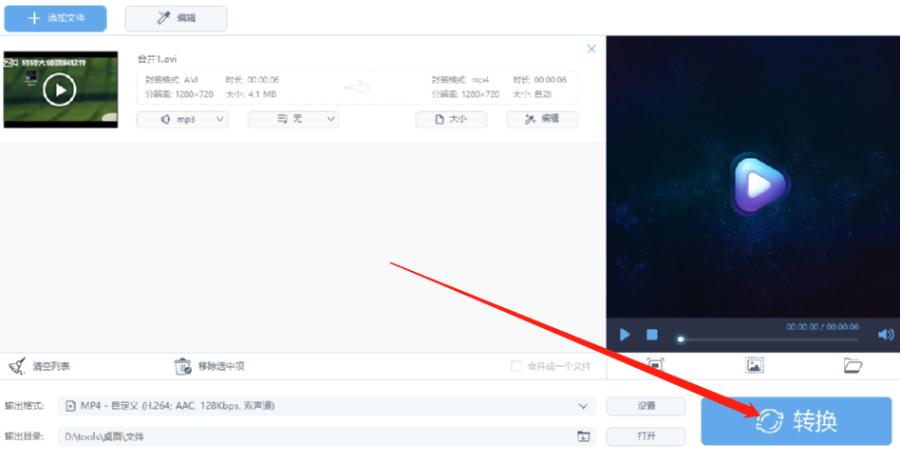Mute the preview with the speaker icon
This screenshot has width=902, height=452.
(x=886, y=335)
